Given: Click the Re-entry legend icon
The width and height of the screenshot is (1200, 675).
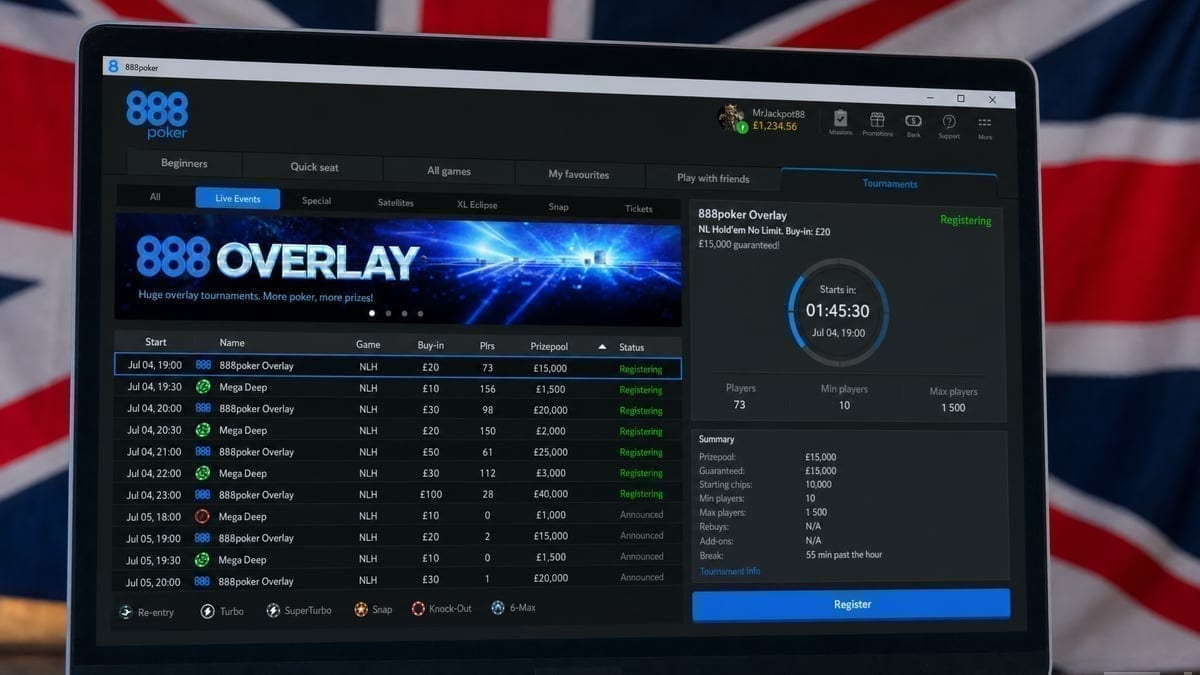Looking at the screenshot, I should point(126,612).
